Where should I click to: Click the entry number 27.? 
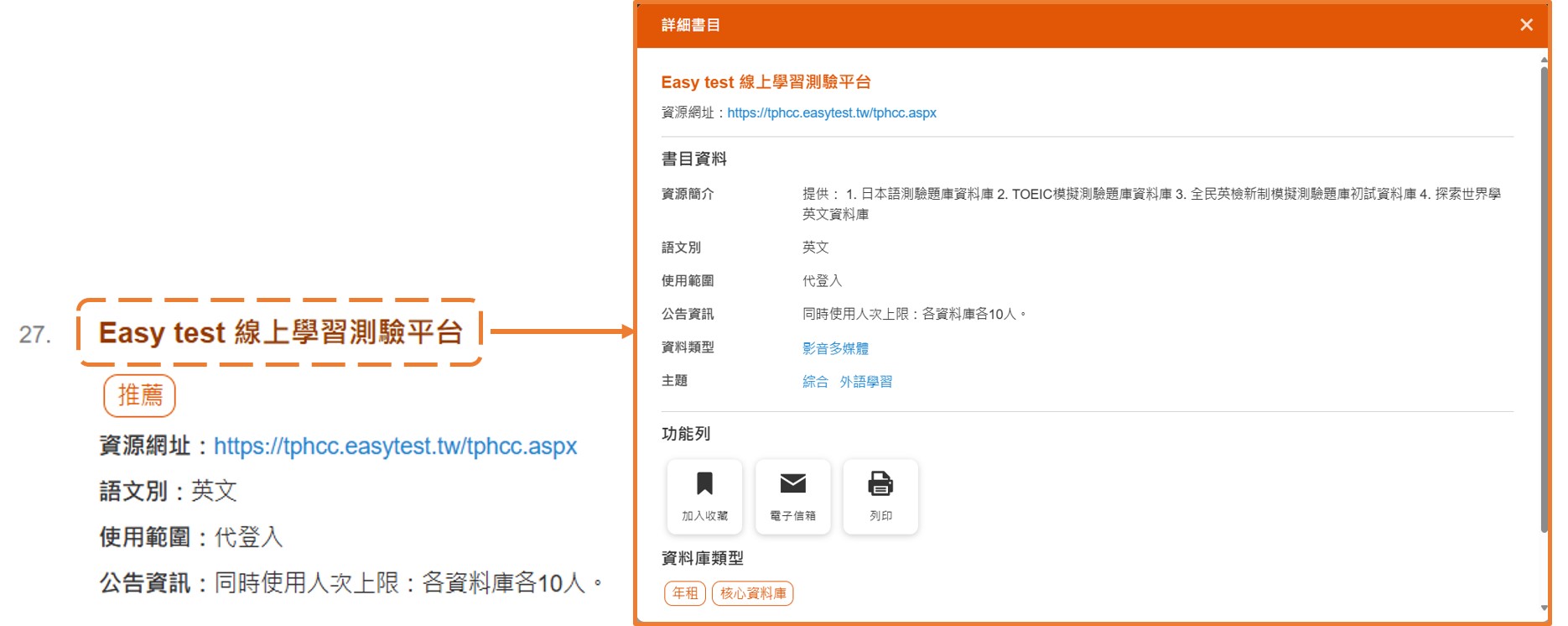pyautogui.click(x=34, y=335)
